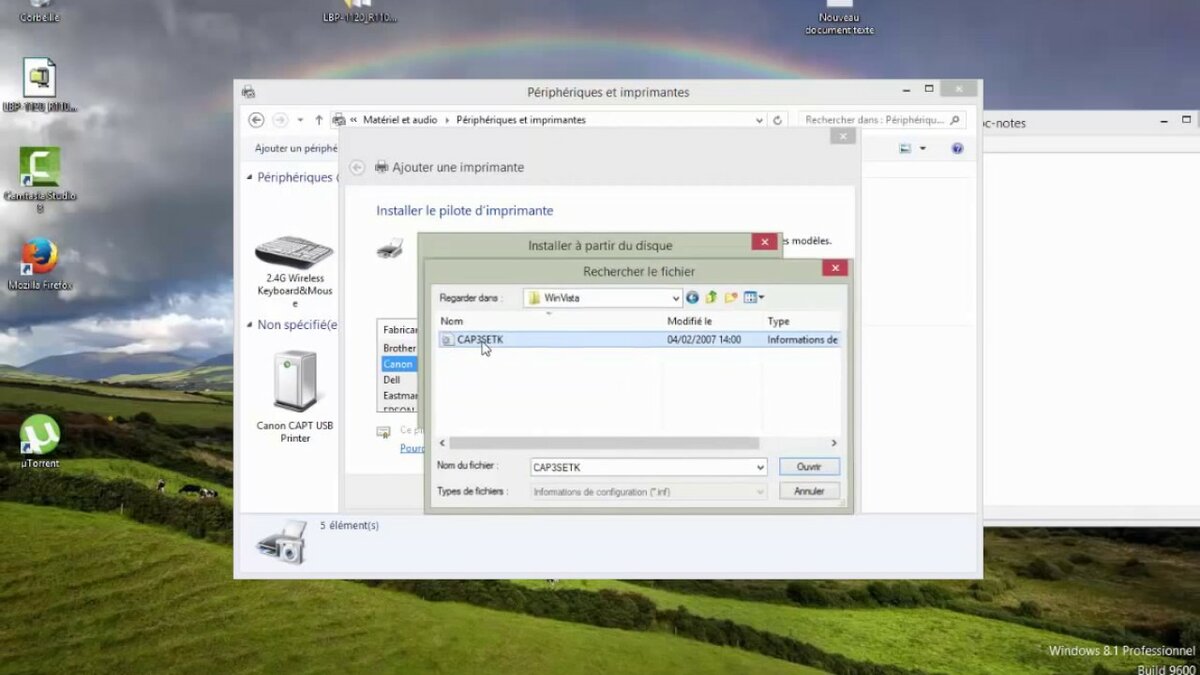Click the Forward arrow in Périphériques window
Image resolution: width=1200 pixels, height=675 pixels.
click(x=280, y=120)
